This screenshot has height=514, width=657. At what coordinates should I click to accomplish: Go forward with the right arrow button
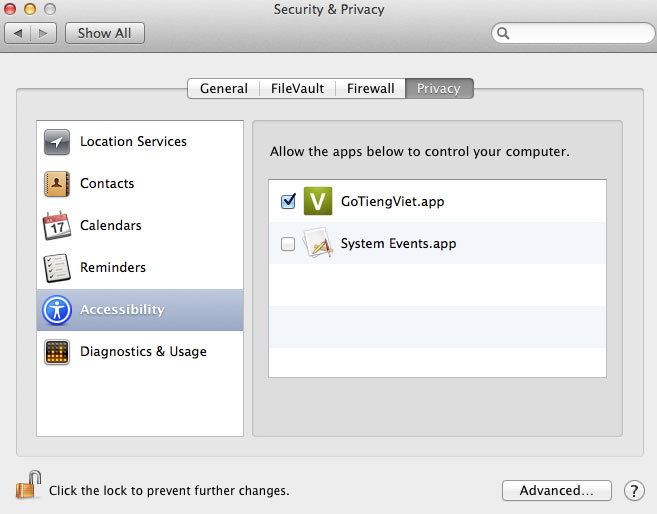point(43,33)
